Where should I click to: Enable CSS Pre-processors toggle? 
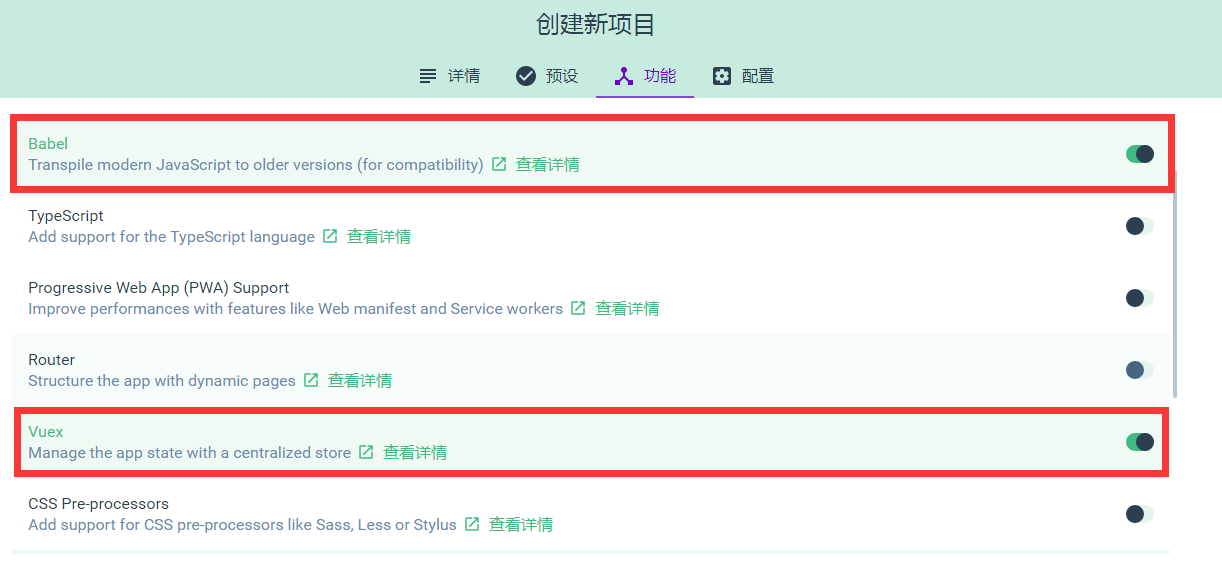tap(1139, 514)
